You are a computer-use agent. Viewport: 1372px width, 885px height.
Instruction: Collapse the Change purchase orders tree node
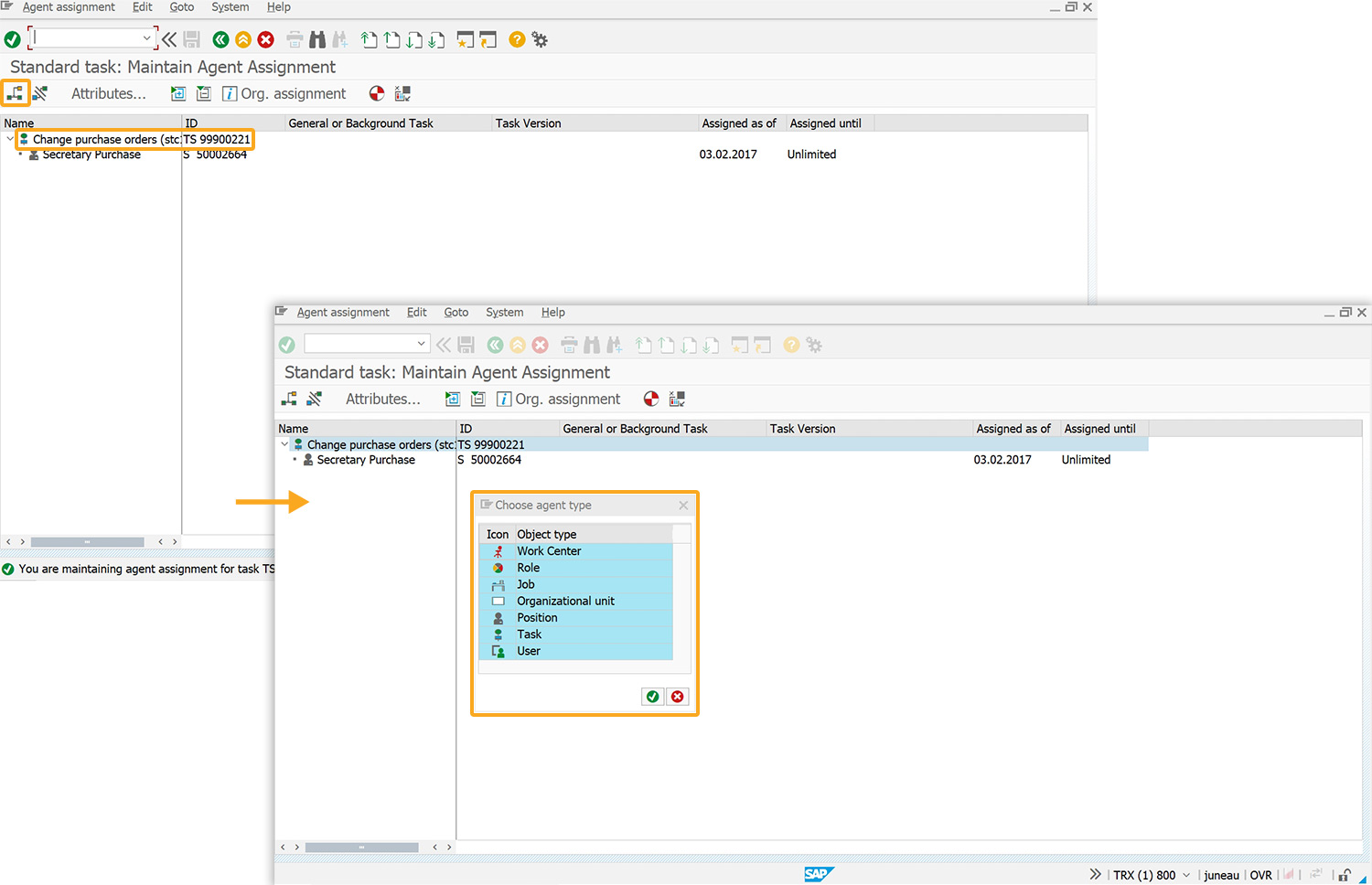point(10,139)
